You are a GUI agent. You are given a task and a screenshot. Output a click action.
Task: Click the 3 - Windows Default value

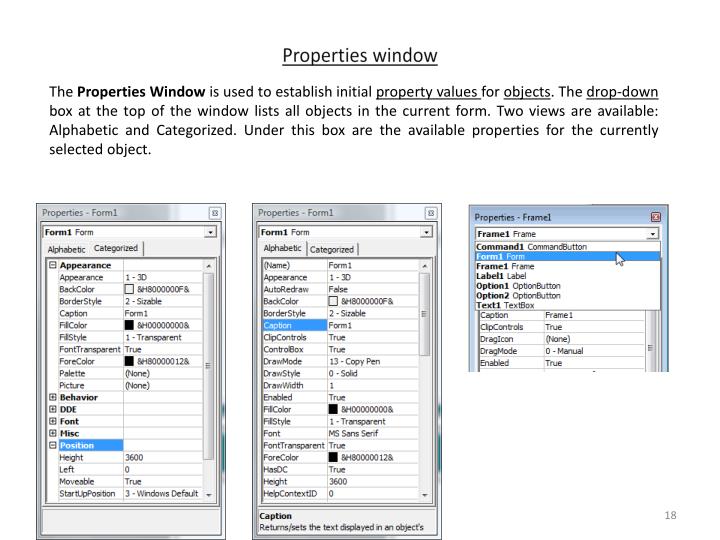click(163, 494)
